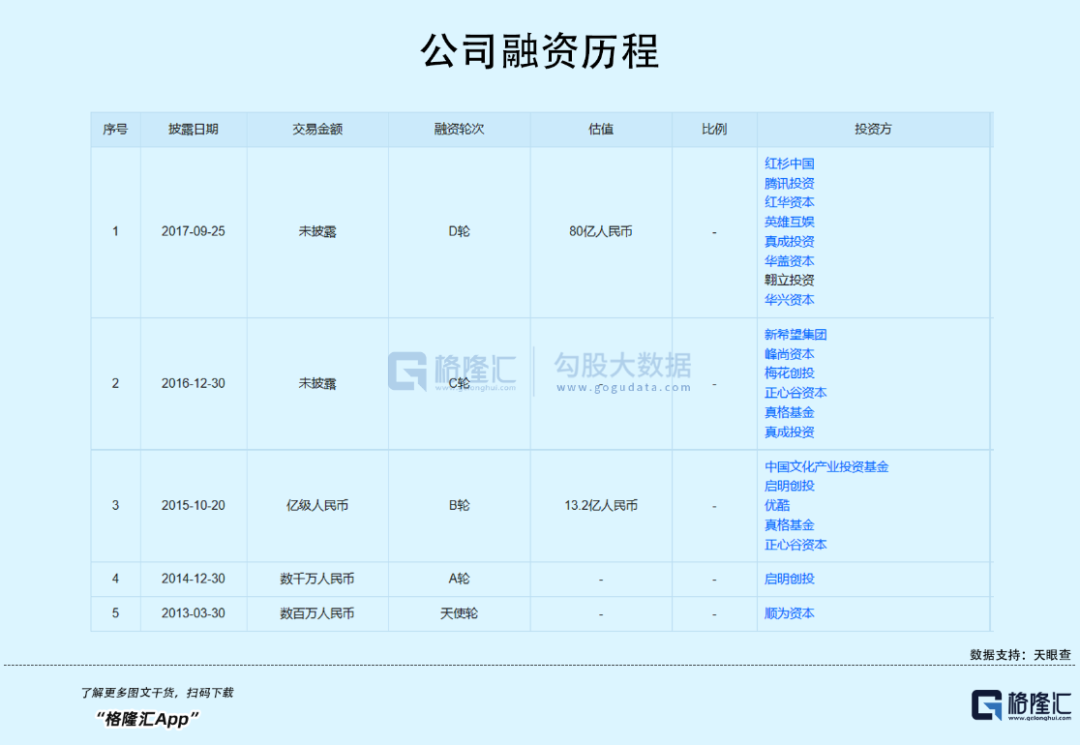The image size is (1080, 745).
Task: Click the 融资轮次 column header
Action: [x=459, y=129]
